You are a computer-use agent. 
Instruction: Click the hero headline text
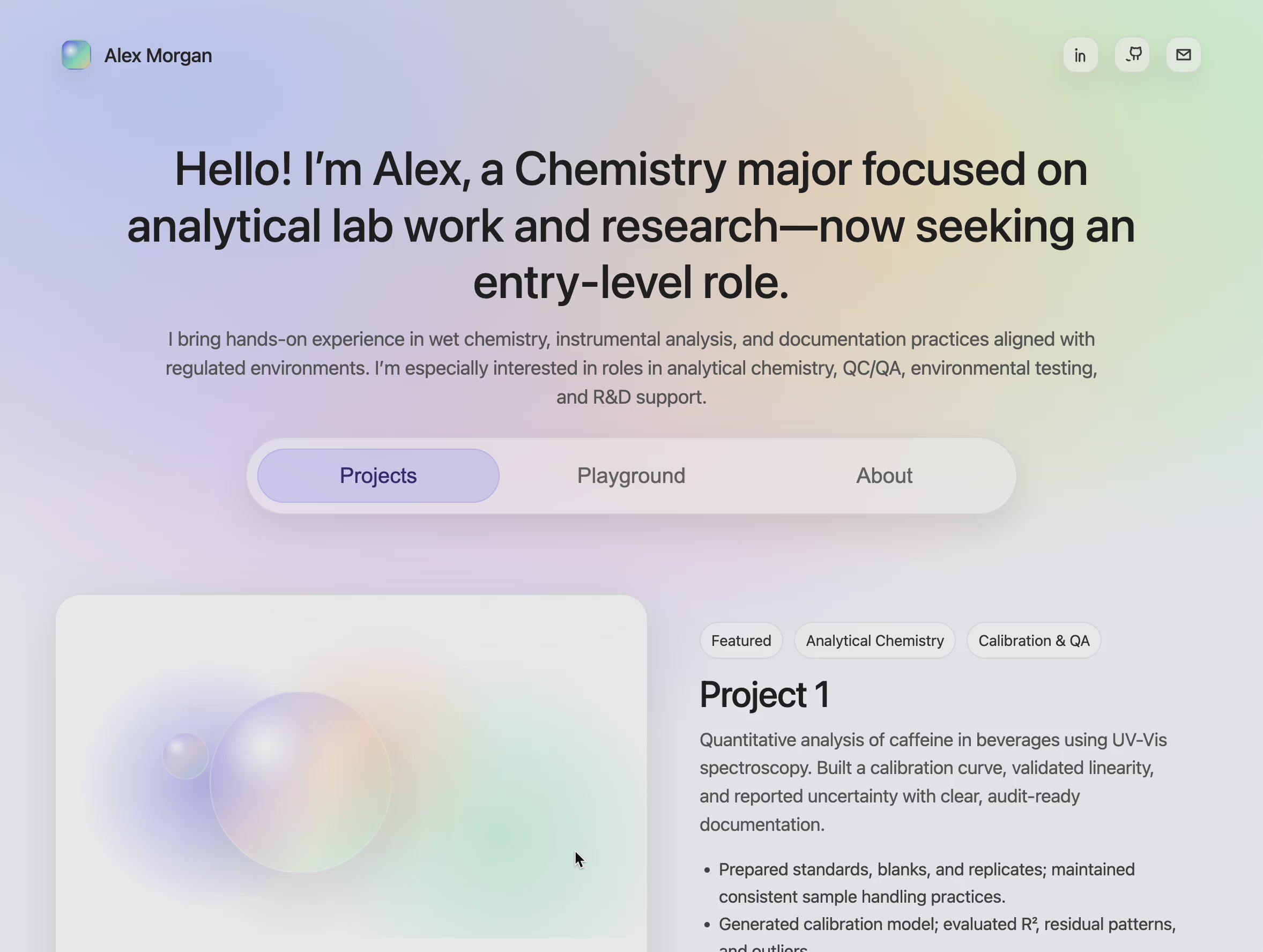pyautogui.click(x=631, y=226)
